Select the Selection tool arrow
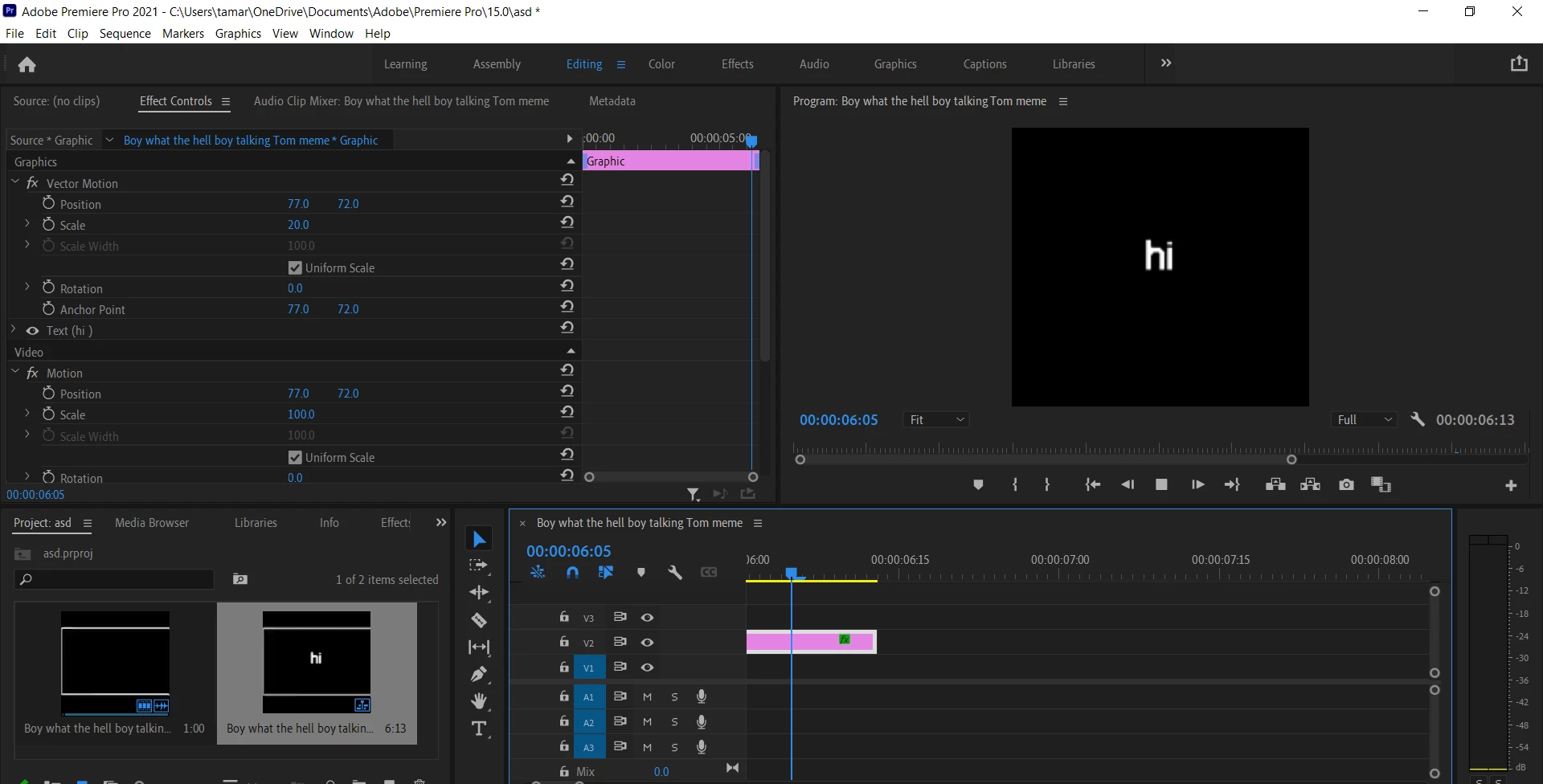The height and width of the screenshot is (784, 1543). (x=479, y=539)
